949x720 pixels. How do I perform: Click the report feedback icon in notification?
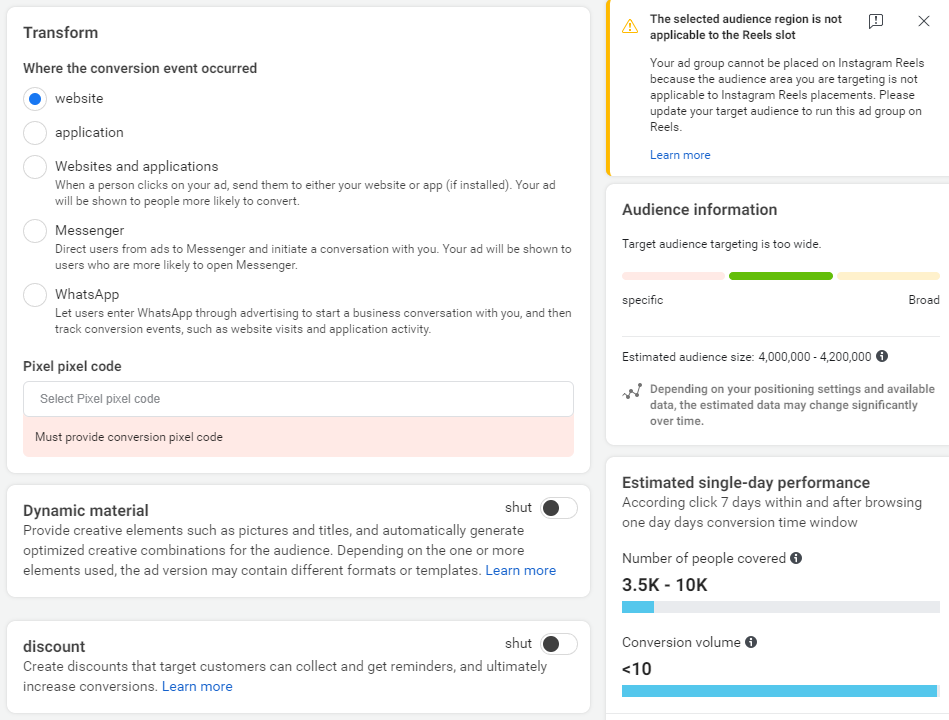click(x=876, y=21)
